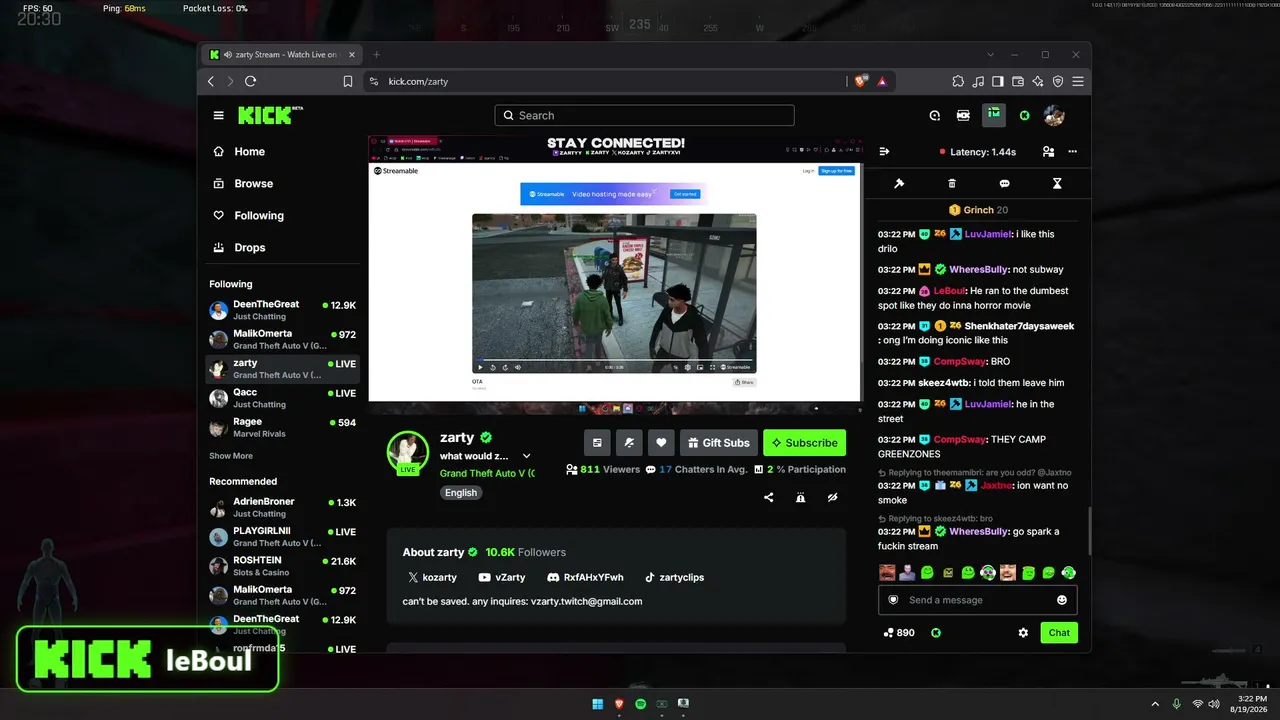
Task: Open the user profile avatar menu
Action: (1054, 116)
